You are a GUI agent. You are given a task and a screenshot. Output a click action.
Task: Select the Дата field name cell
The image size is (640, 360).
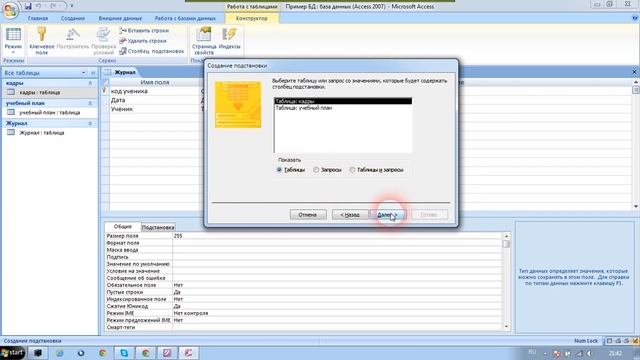pos(155,100)
